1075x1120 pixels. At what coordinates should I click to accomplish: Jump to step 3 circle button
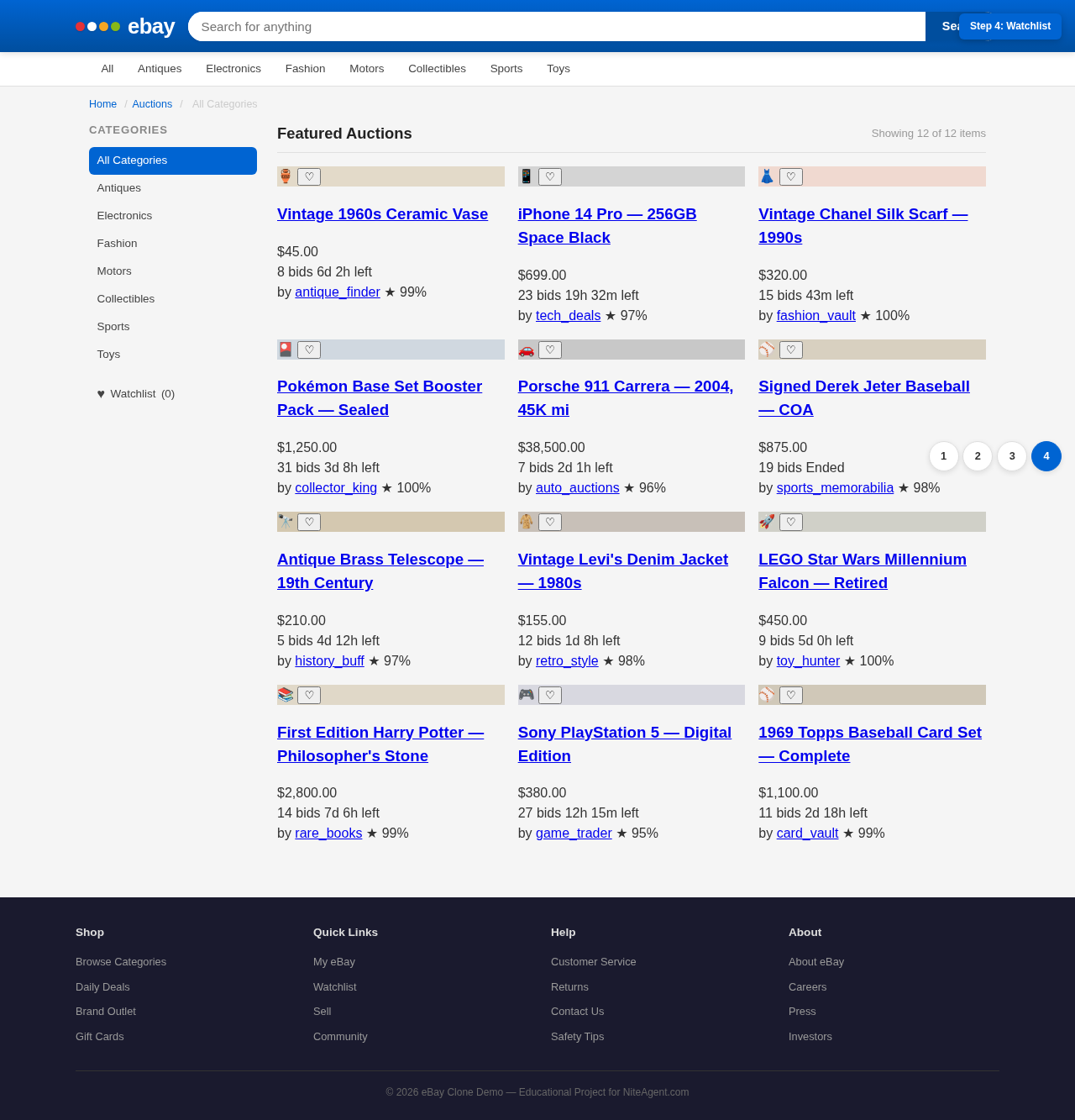(x=1012, y=456)
